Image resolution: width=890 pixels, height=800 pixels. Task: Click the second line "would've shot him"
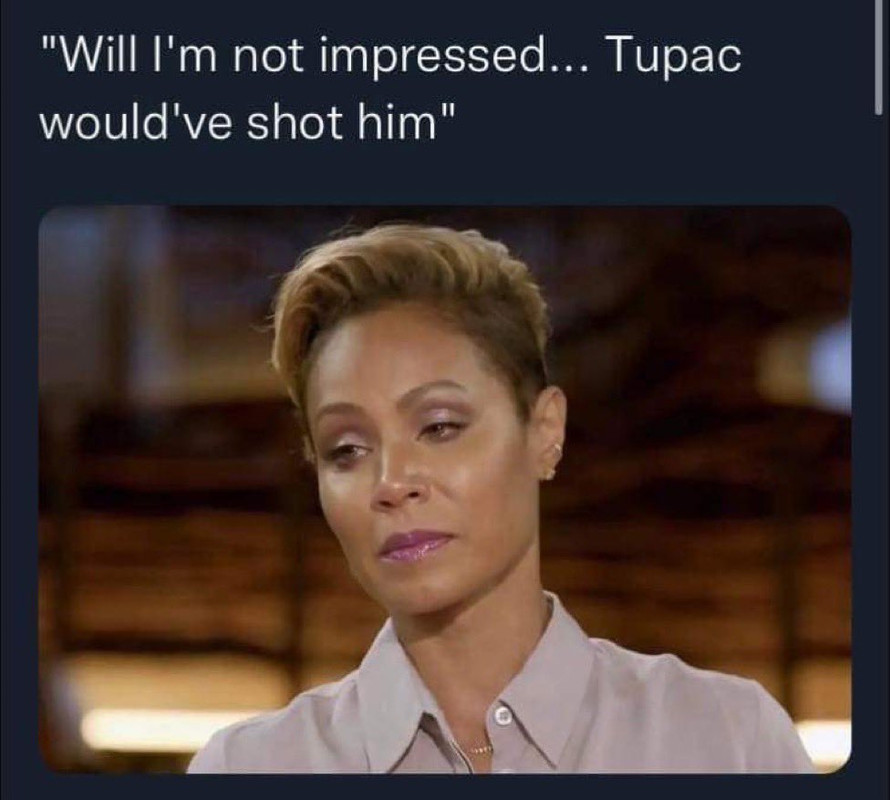point(247,122)
